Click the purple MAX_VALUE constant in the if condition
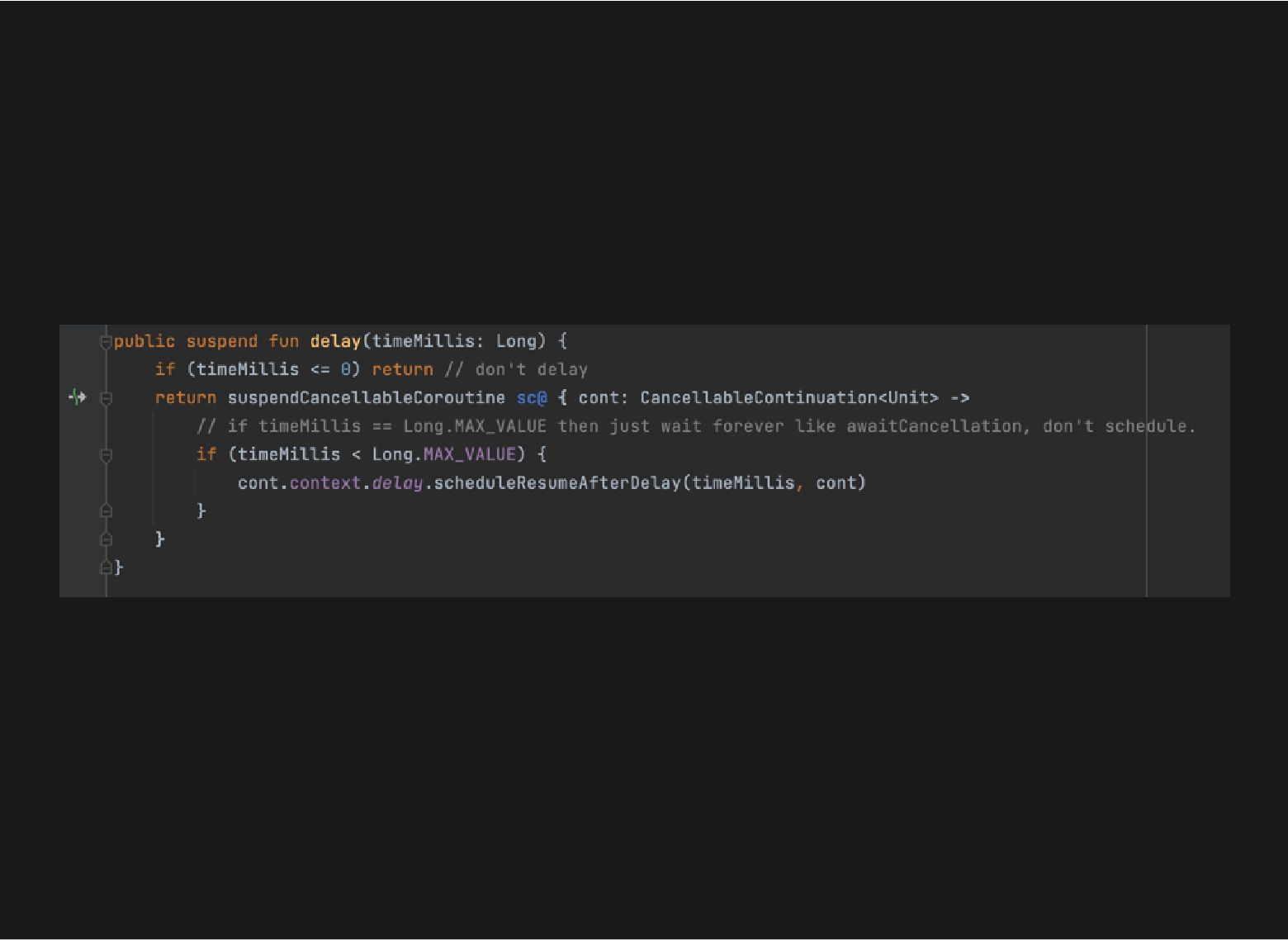The image size is (1288, 940). 470,454
